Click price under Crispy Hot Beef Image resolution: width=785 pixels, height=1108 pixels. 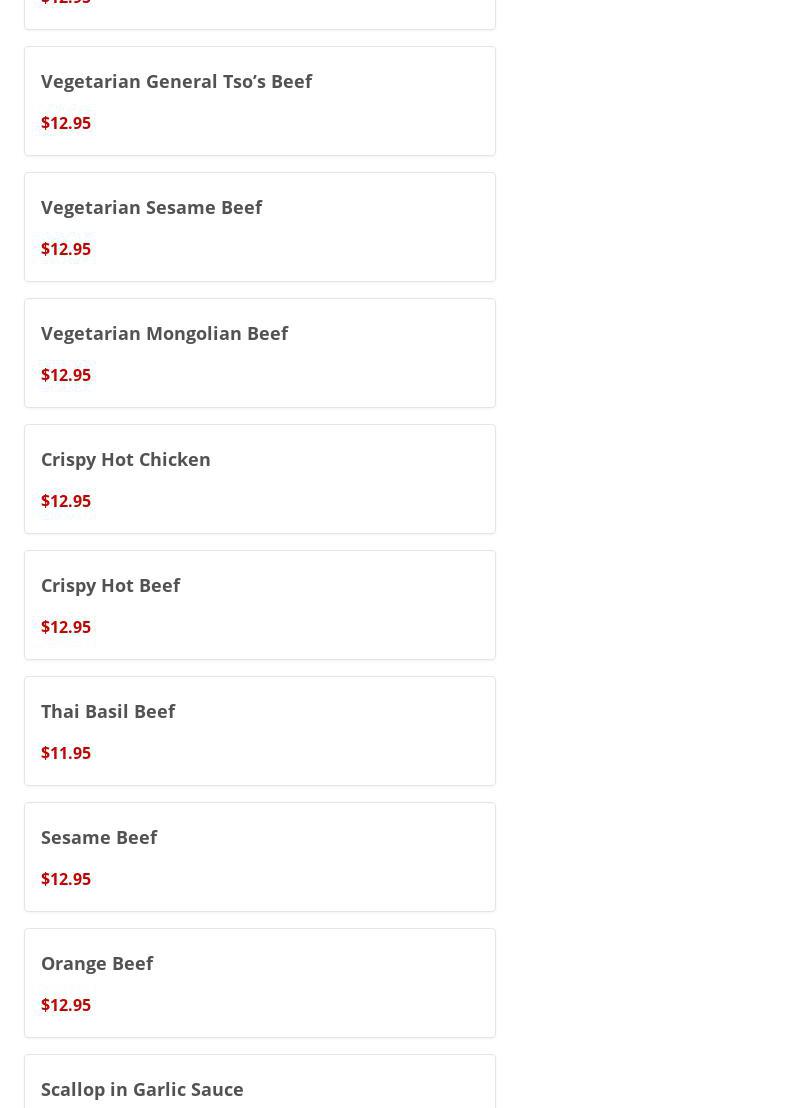click(66, 627)
